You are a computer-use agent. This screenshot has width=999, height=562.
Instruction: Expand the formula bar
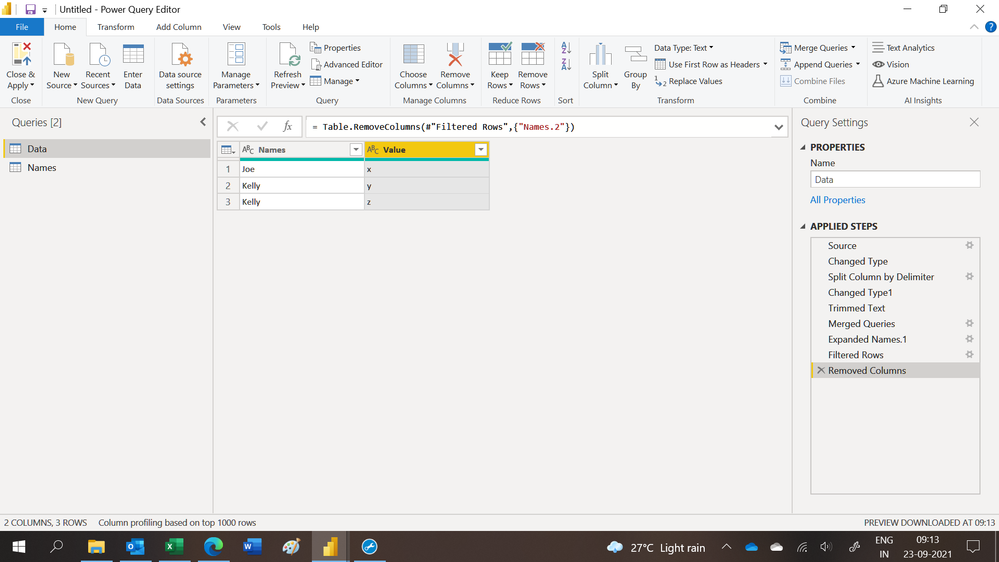click(x=779, y=127)
